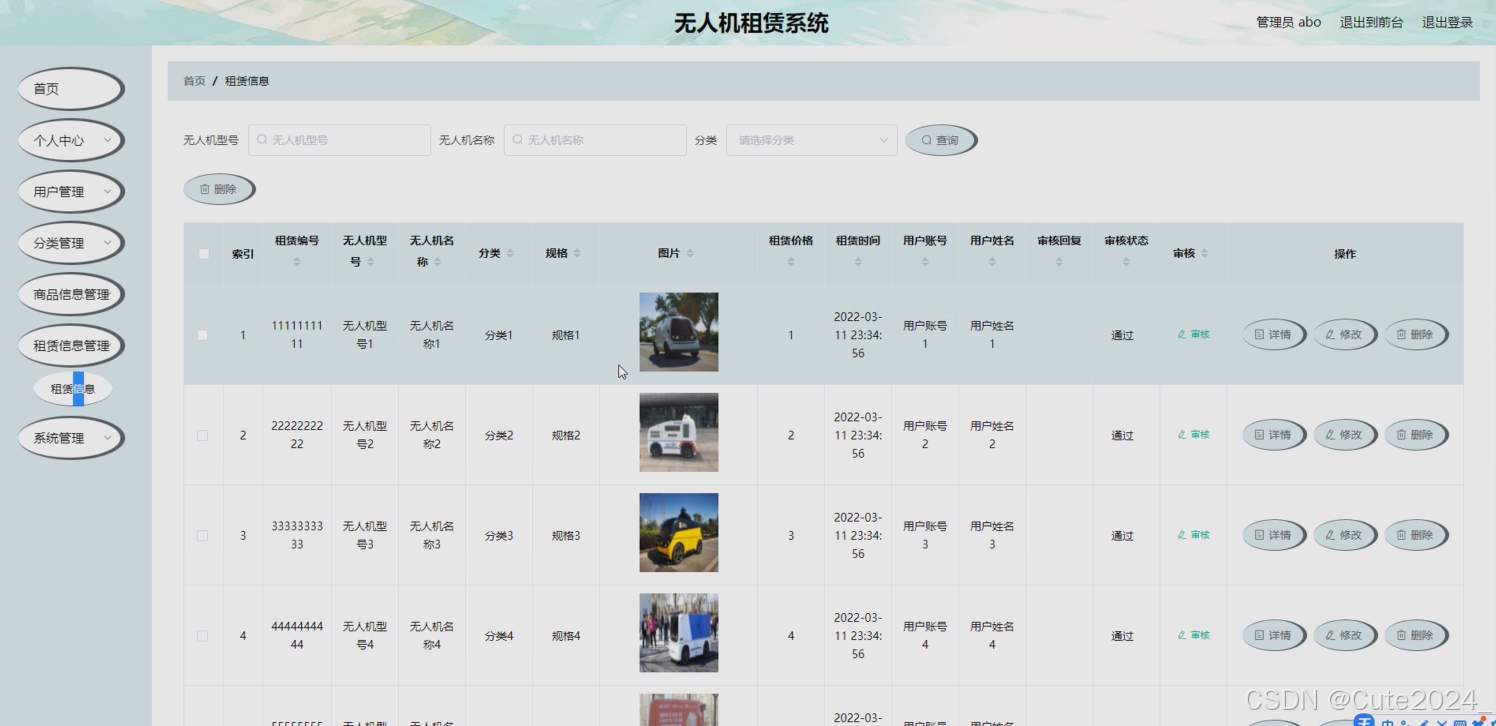This screenshot has height=726, width=1496.
Task: Expand 系统管理 sidebar menu
Action: [71, 438]
